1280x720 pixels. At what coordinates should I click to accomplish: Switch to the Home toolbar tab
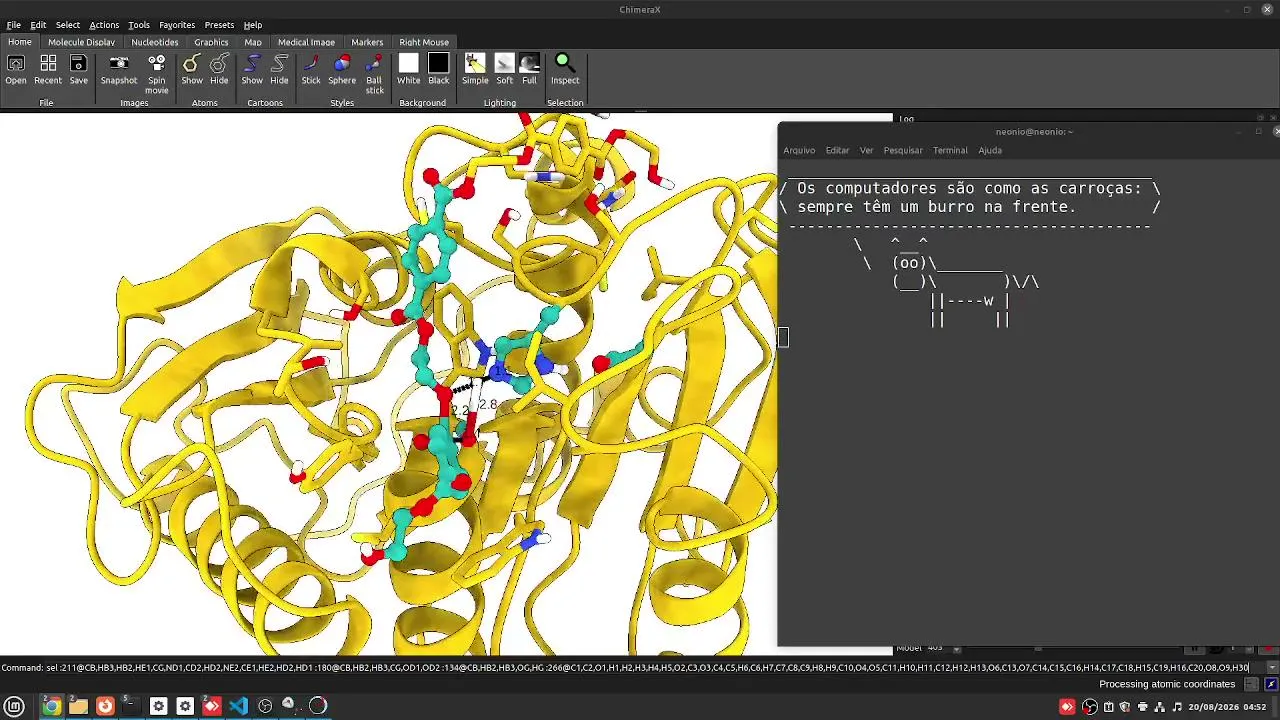20,42
